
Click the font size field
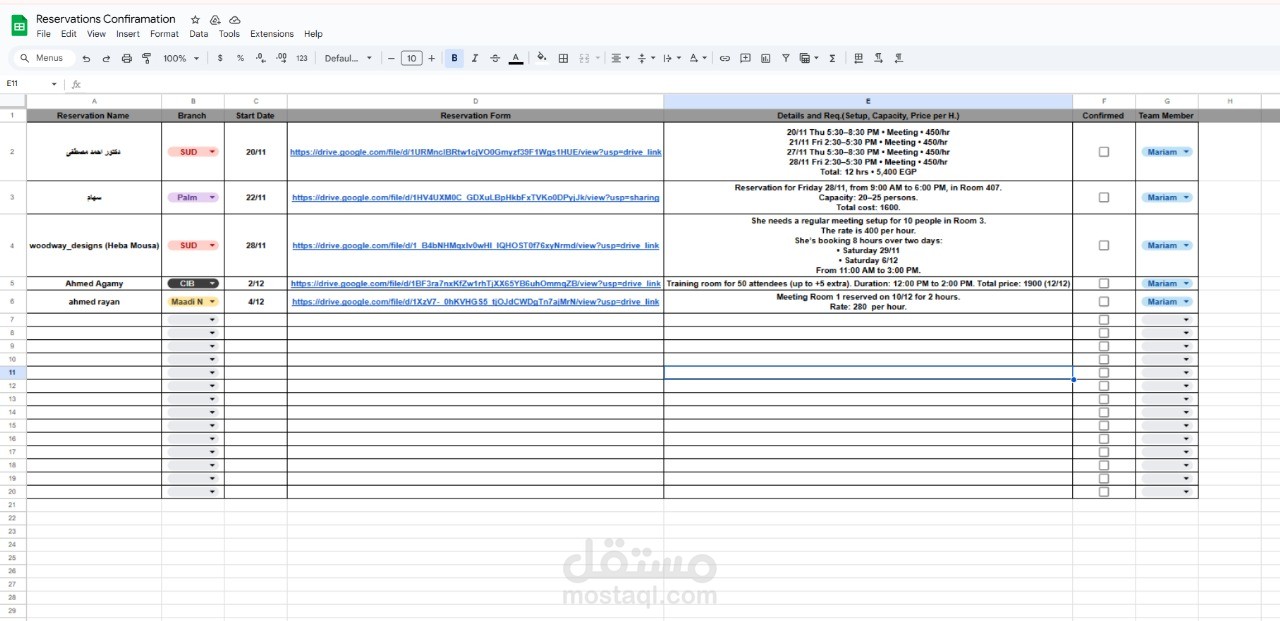click(x=411, y=58)
